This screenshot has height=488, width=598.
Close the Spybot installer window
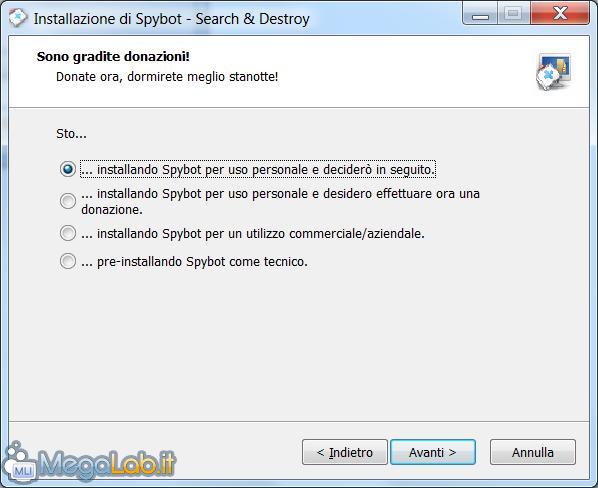click(559, 14)
